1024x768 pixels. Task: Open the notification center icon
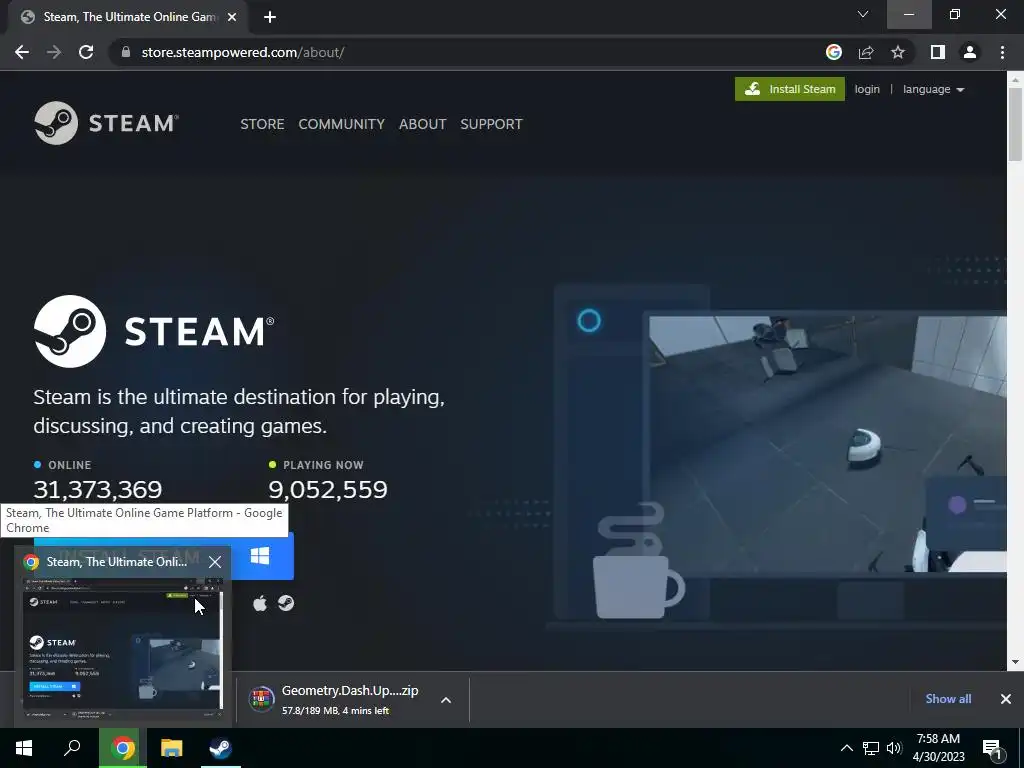click(x=993, y=749)
